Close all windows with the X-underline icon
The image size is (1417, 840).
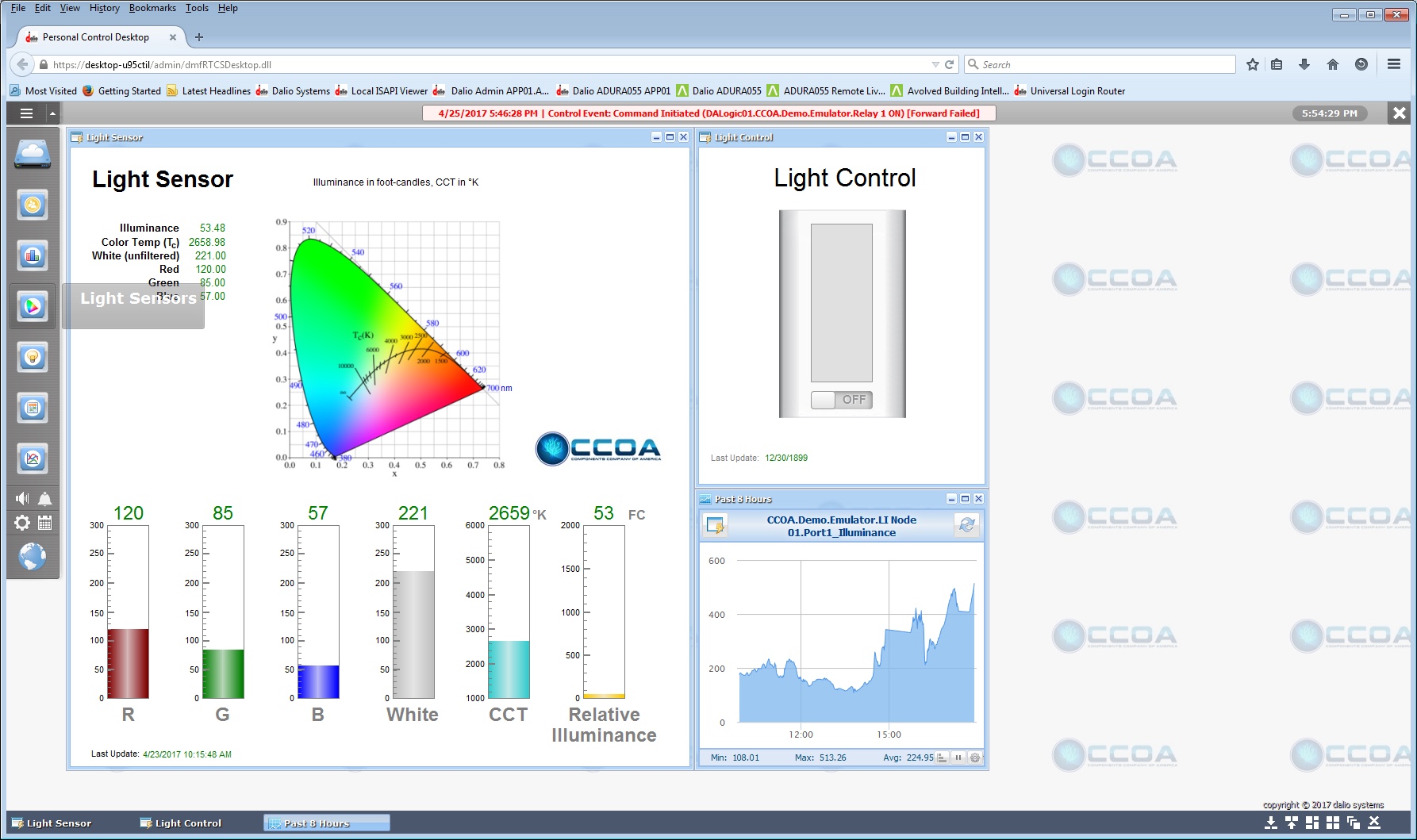[1374, 823]
